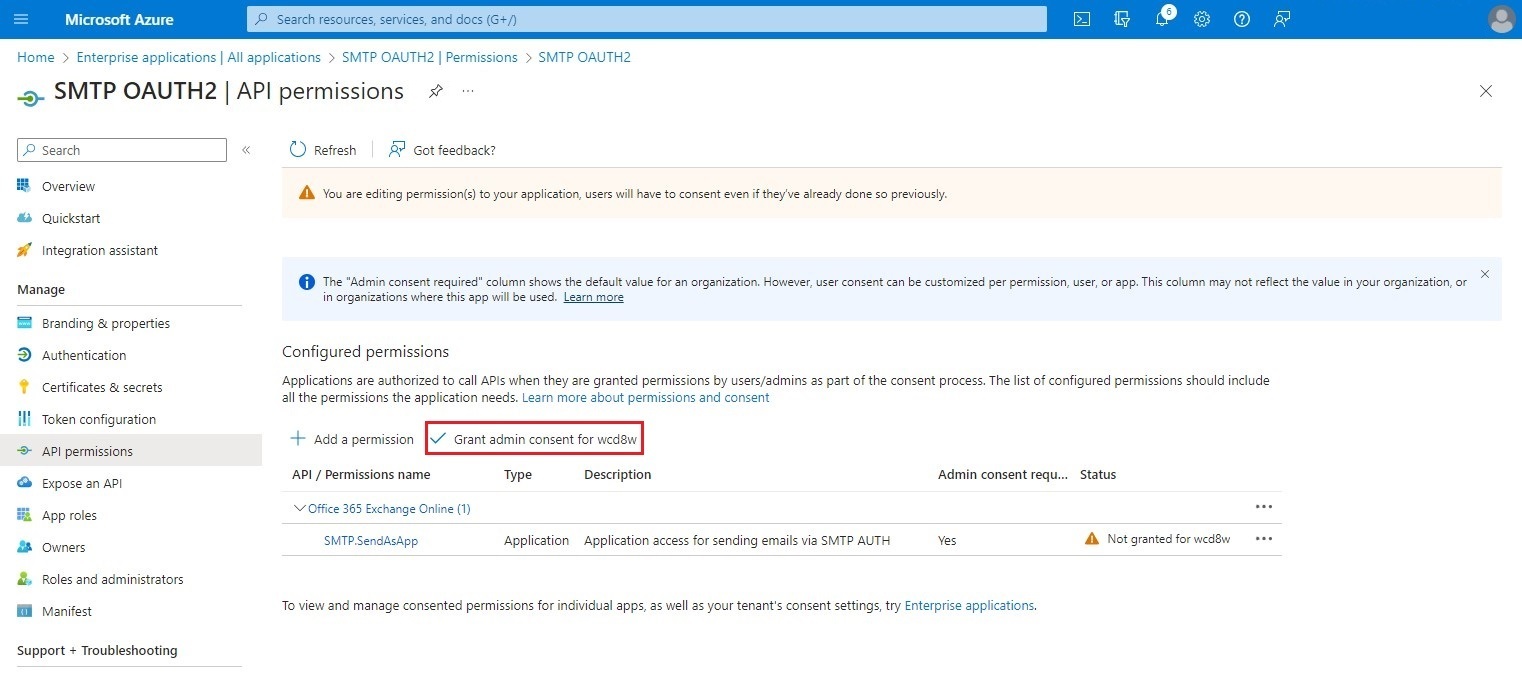
Task: Send feedback via the megaphone person icon
Action: point(1282,19)
